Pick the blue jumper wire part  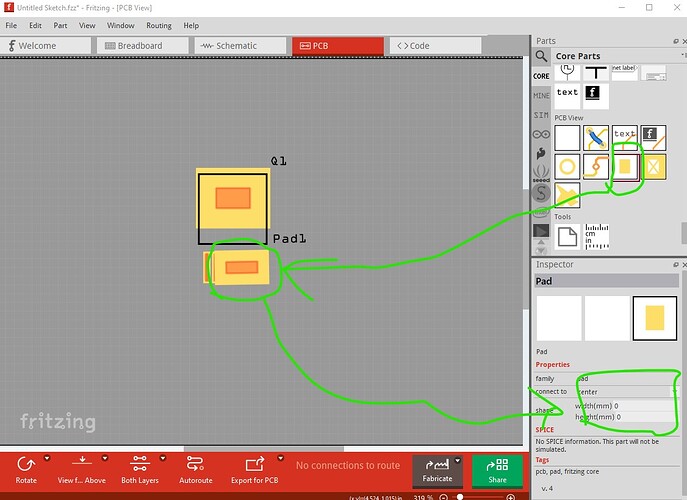click(x=596, y=138)
